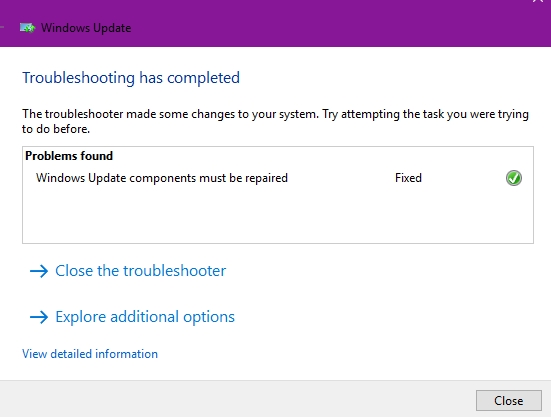
Task: Click the green Fixed checkmark icon
Action: point(513,178)
